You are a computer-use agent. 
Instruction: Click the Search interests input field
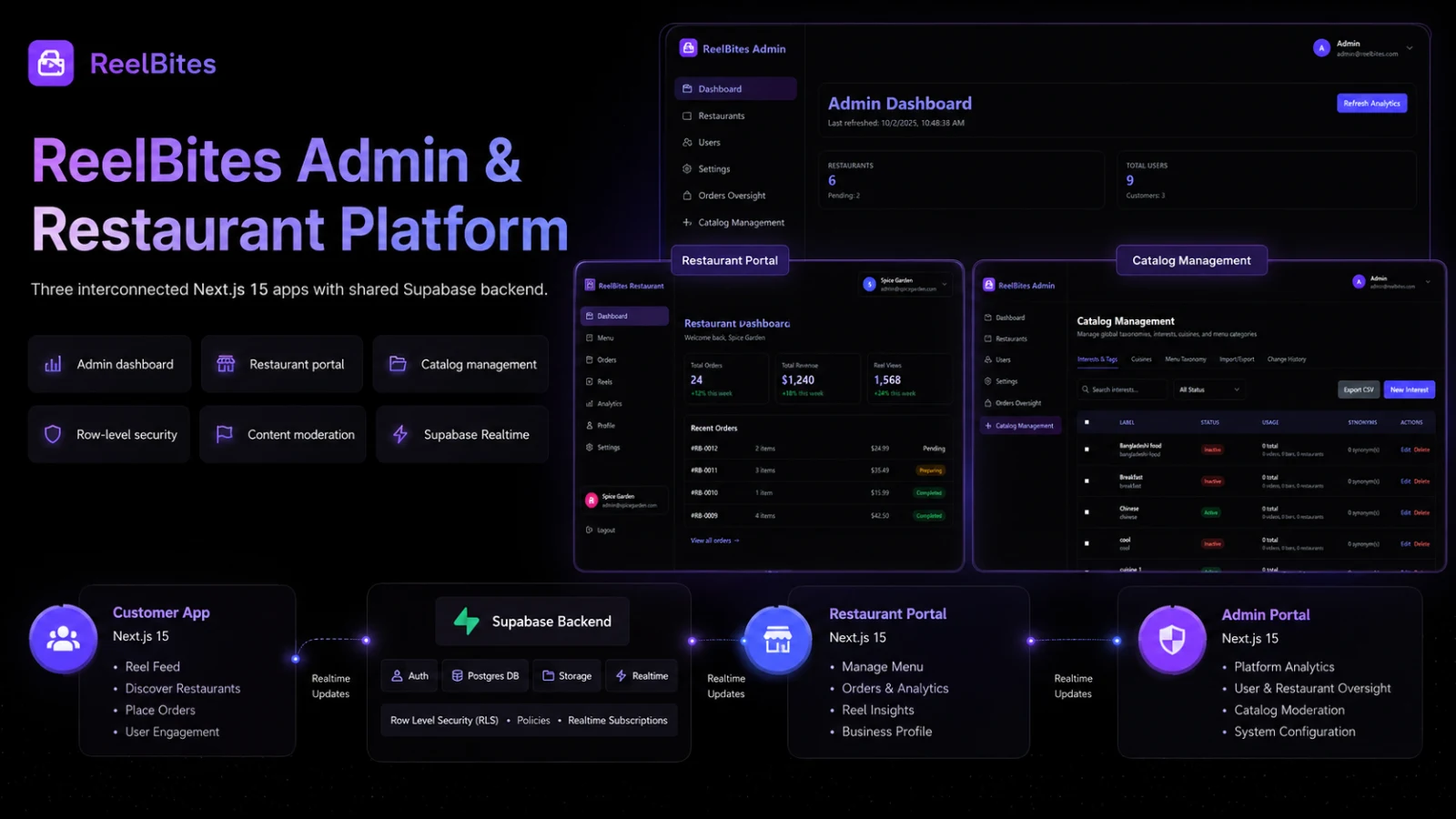click(x=1122, y=389)
